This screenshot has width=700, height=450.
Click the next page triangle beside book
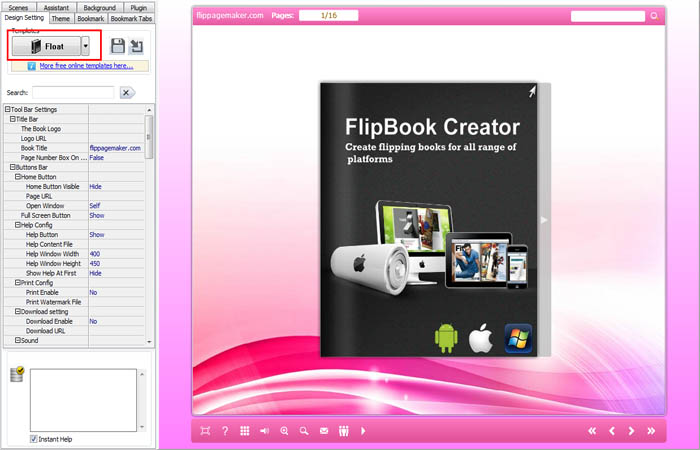pyautogui.click(x=544, y=220)
